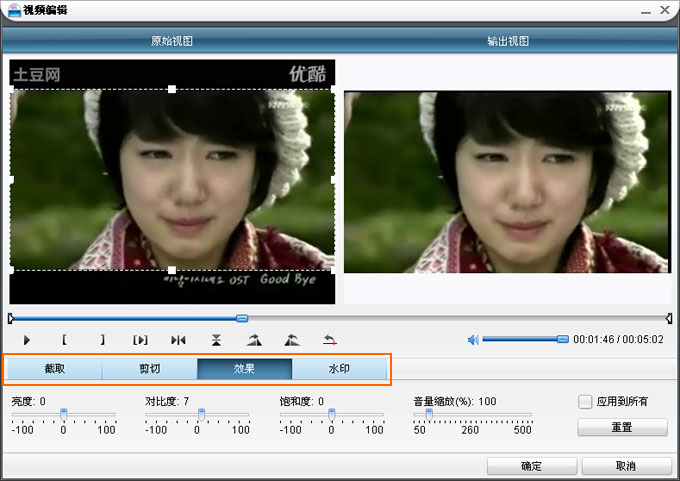Click the 音量缩放 volume scale slider handle

429,414
